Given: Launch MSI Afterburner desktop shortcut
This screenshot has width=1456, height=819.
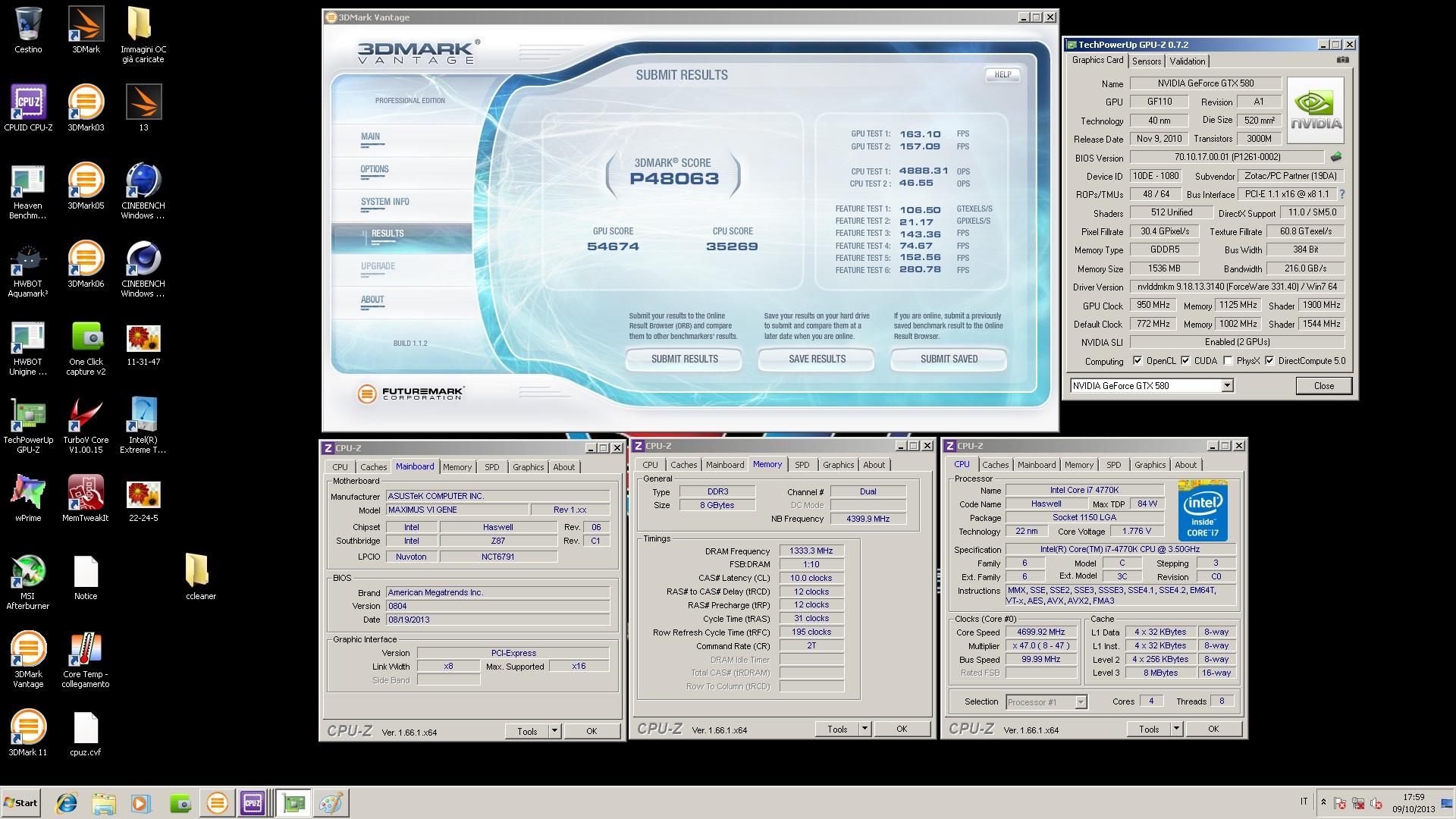Looking at the screenshot, I should coord(28,582).
